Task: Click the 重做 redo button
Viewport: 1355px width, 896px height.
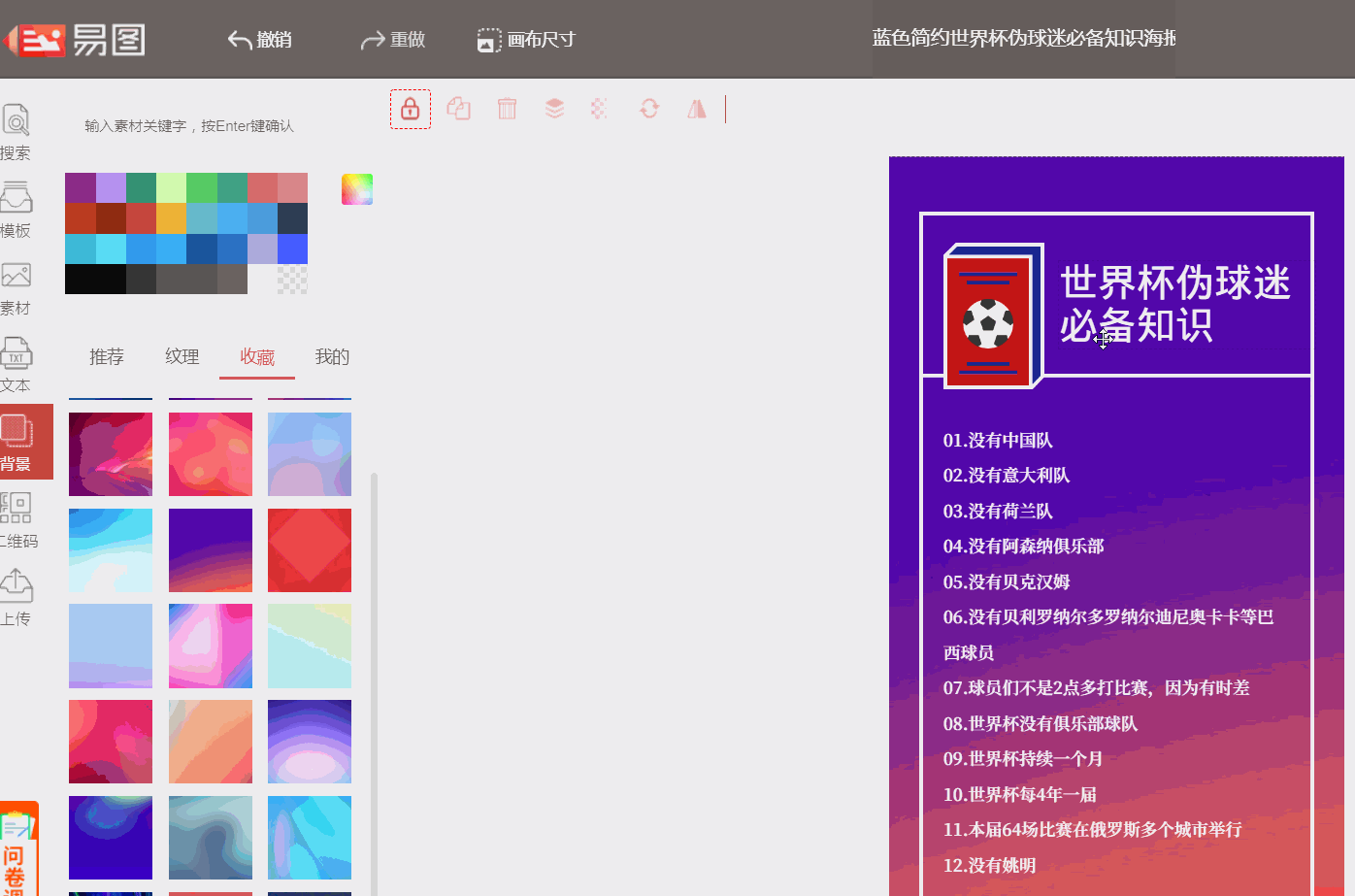Action: click(x=392, y=40)
